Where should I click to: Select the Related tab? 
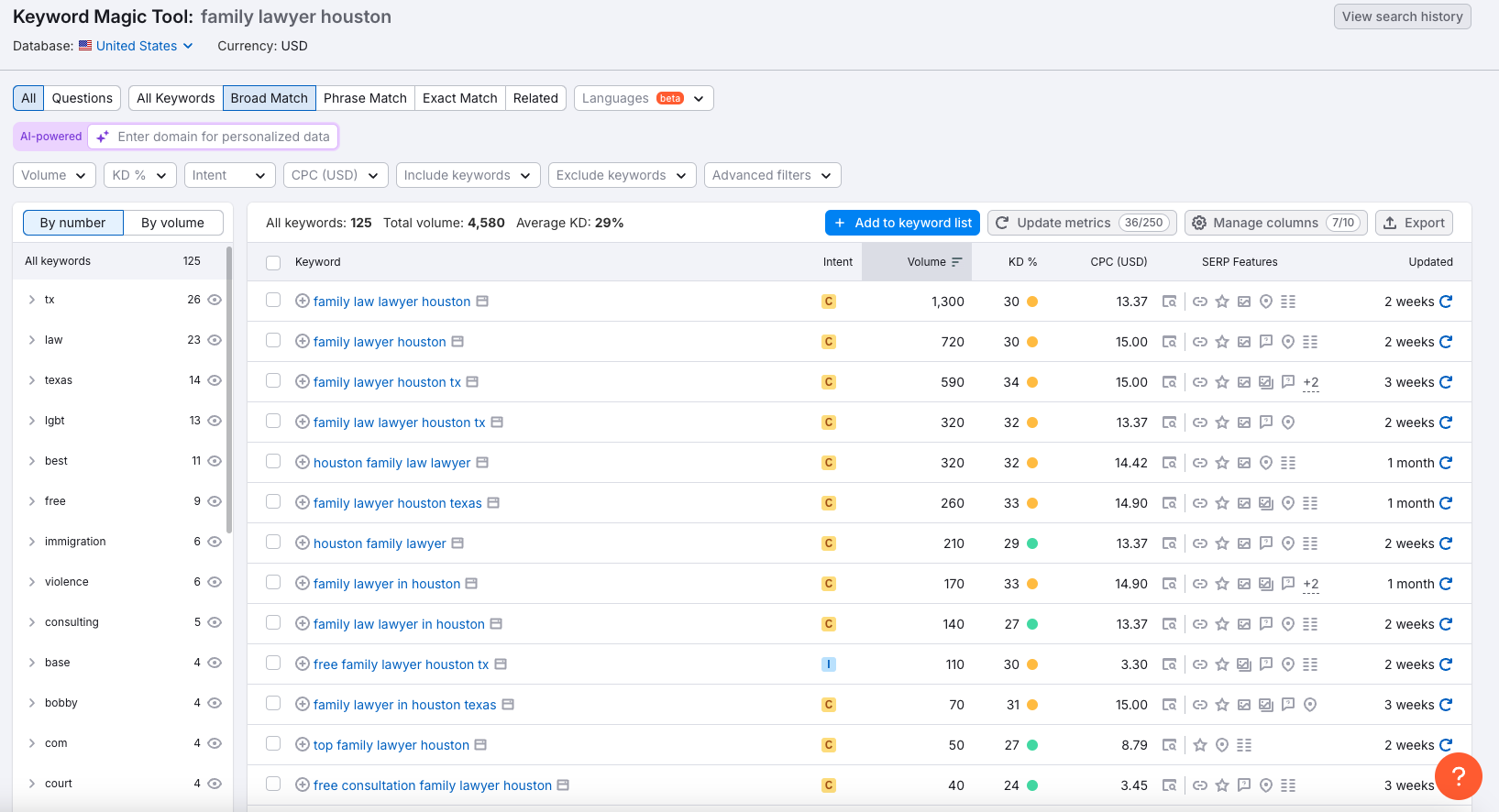point(535,98)
